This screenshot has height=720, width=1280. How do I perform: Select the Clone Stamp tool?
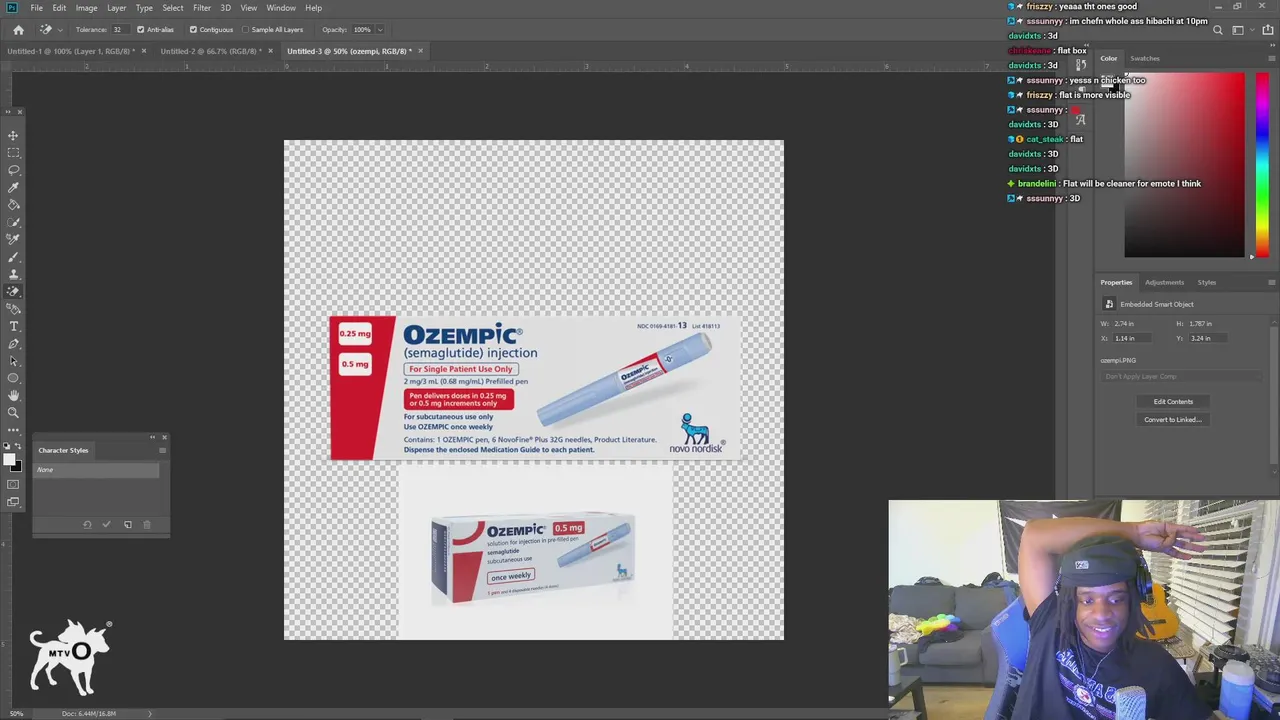pyautogui.click(x=13, y=274)
